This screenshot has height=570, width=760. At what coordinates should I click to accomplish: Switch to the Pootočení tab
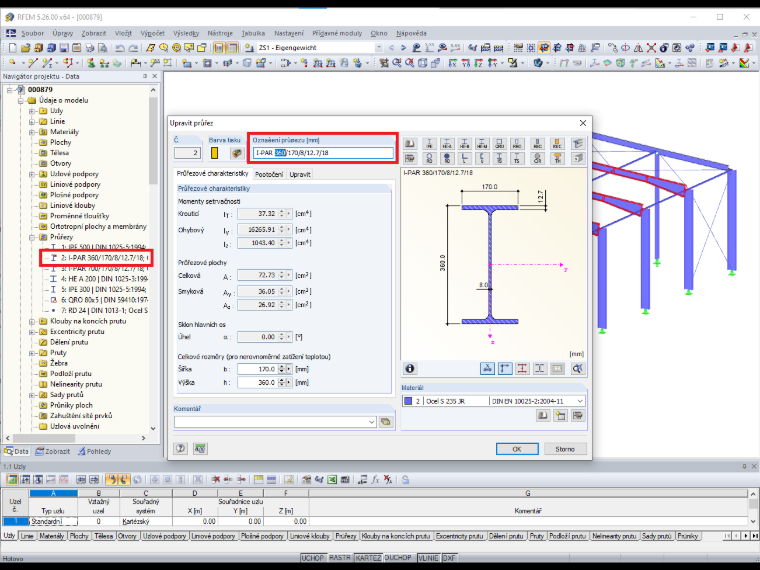pyautogui.click(x=269, y=174)
